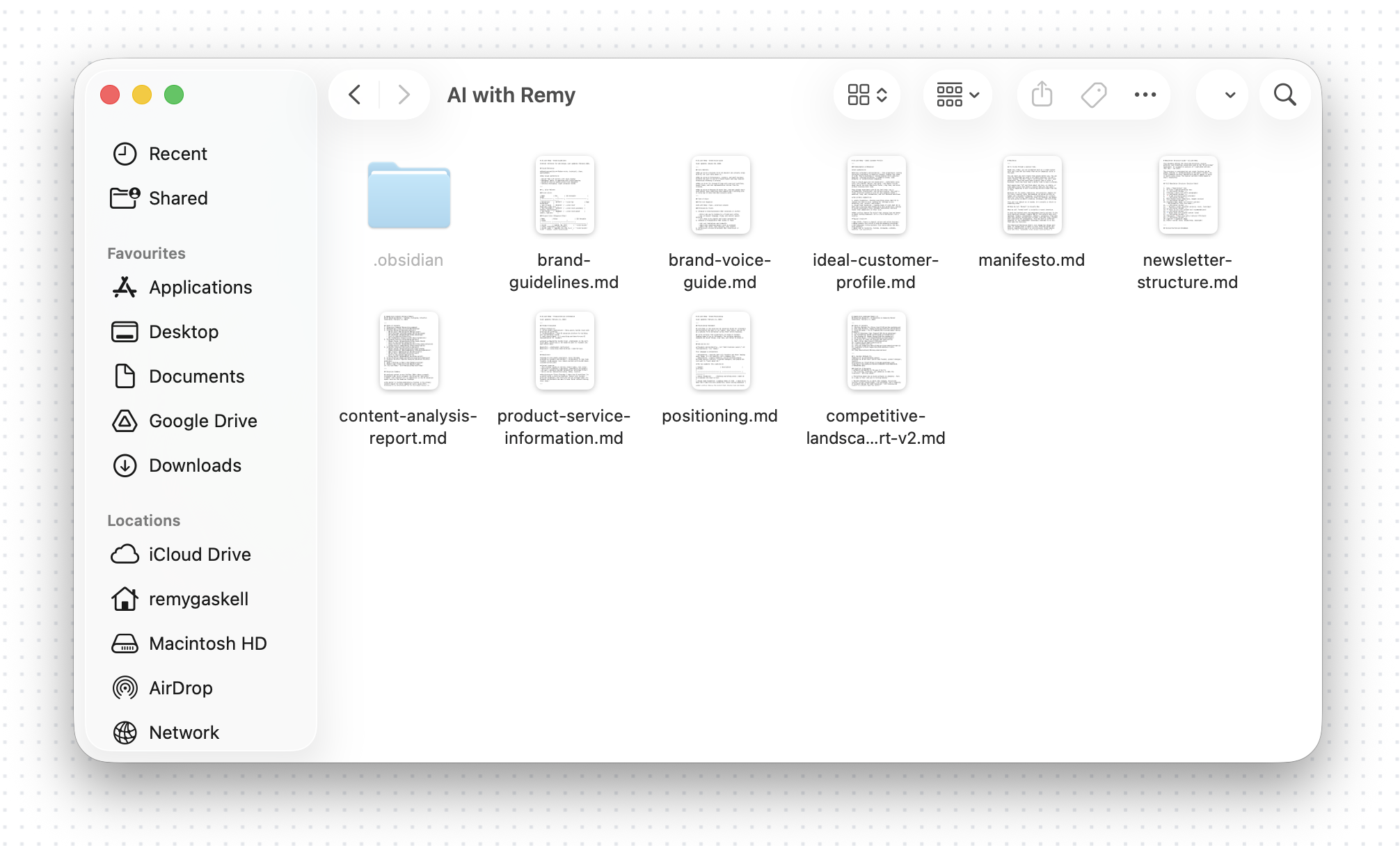Open the toolbar overflow chevron menu

[x=1230, y=95]
